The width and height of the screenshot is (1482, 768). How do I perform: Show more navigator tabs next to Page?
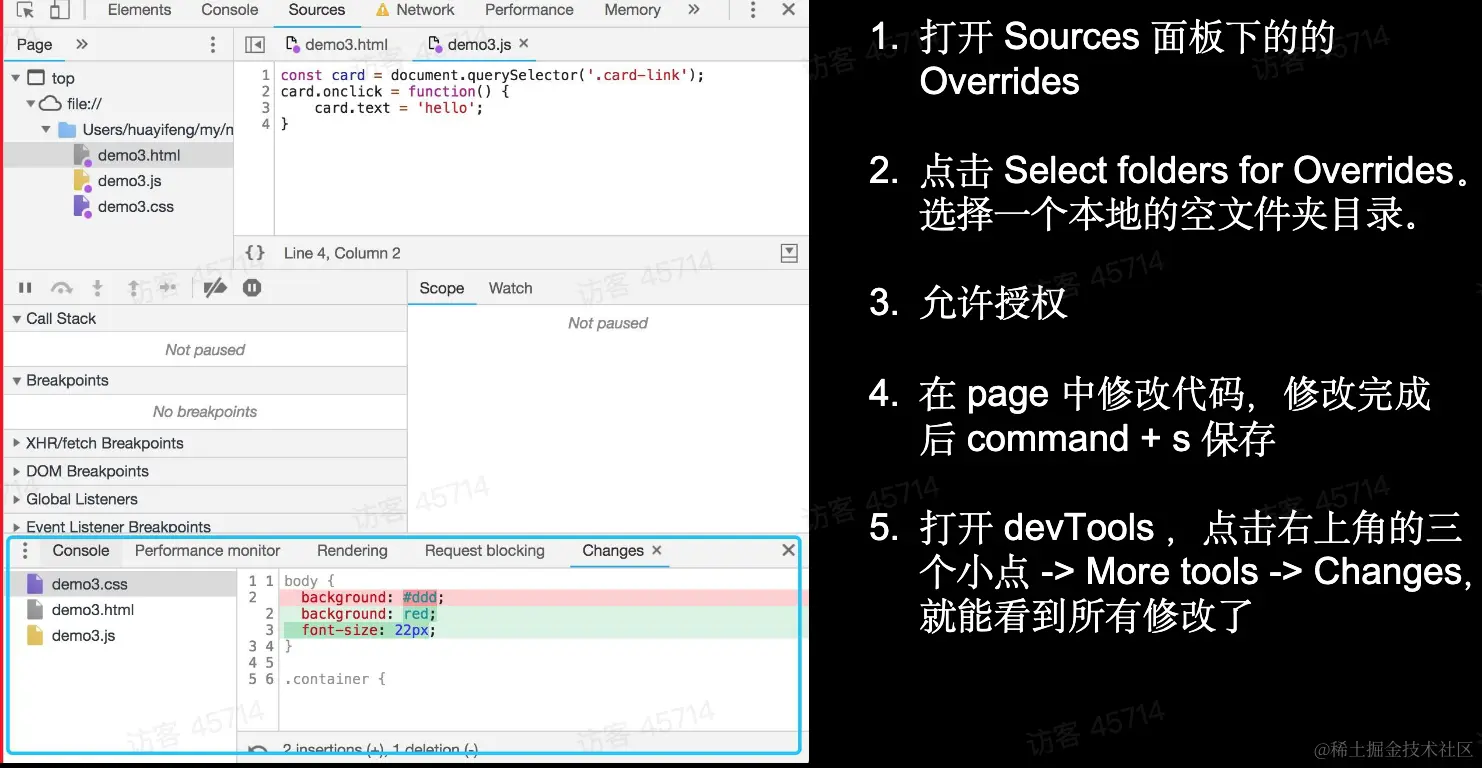point(82,44)
